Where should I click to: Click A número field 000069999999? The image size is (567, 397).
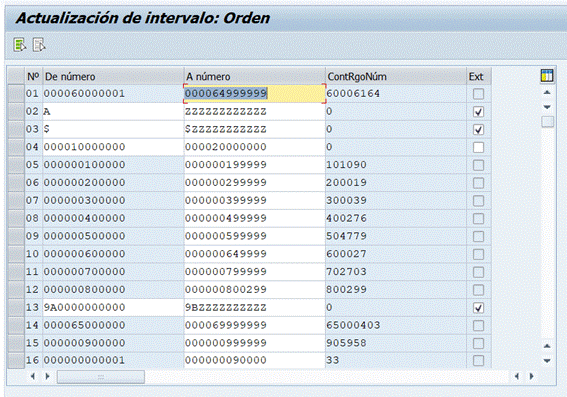click(x=255, y=325)
